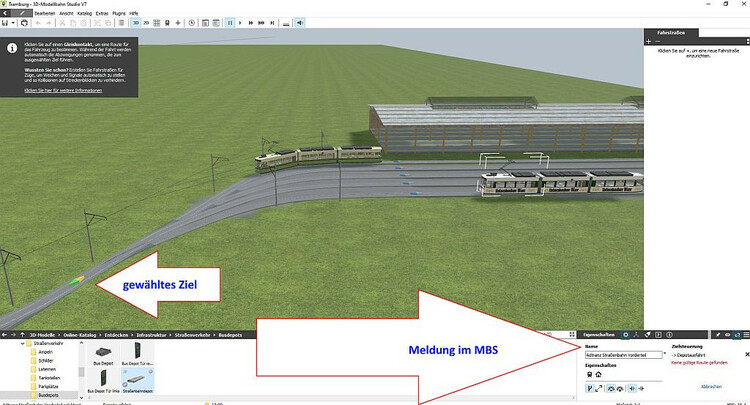Image resolution: width=750 pixels, height=405 pixels.
Task: Open the Extras menu
Action: (x=102, y=13)
